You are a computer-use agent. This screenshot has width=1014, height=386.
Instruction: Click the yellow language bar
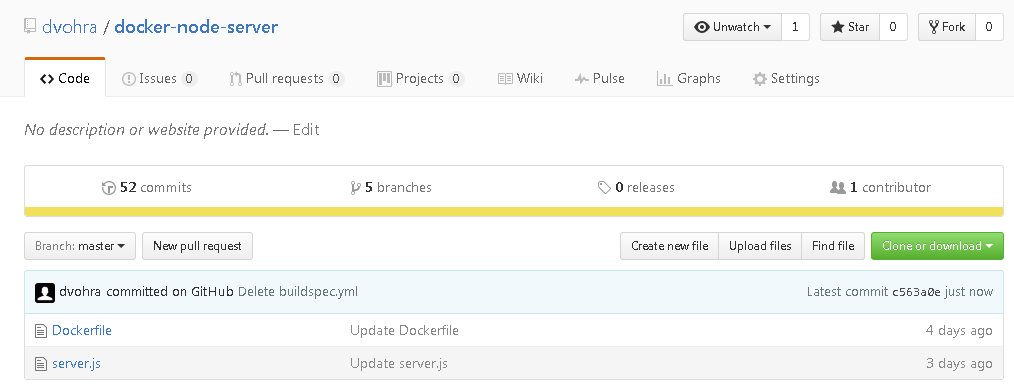click(514, 211)
